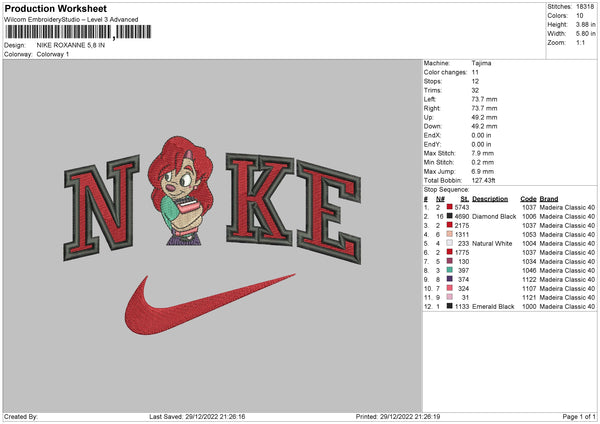Select the Width value 5.80 in
Screen dimensions: 600x424
click(585, 34)
